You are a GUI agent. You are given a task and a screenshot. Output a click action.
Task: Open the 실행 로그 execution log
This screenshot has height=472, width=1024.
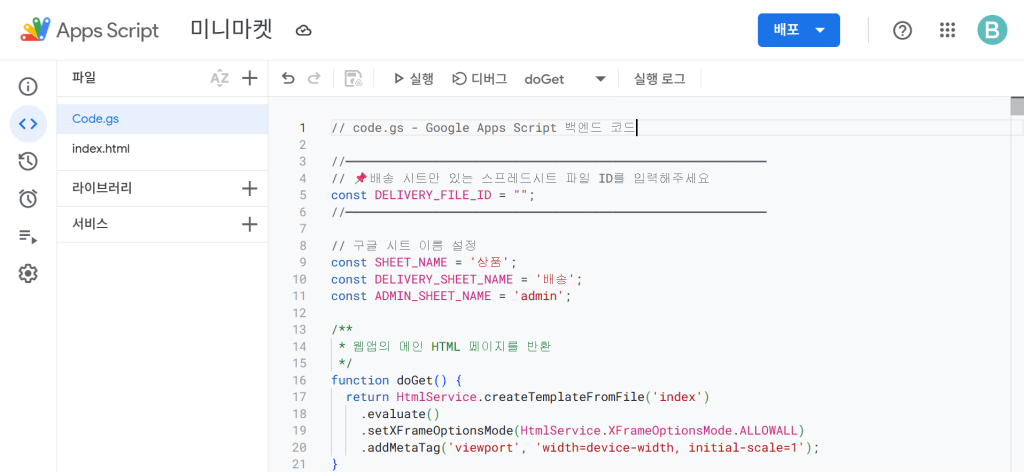coord(659,78)
